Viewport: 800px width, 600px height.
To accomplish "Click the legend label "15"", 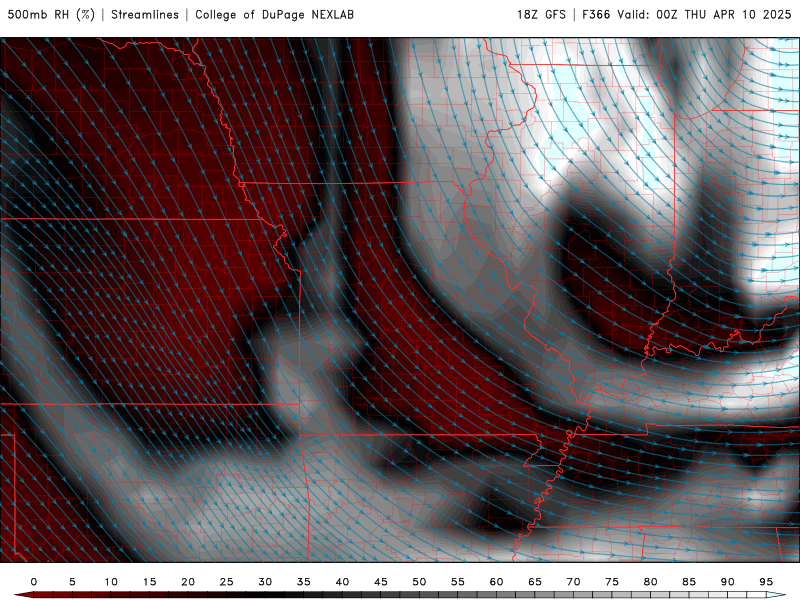I will pyautogui.click(x=149, y=582).
